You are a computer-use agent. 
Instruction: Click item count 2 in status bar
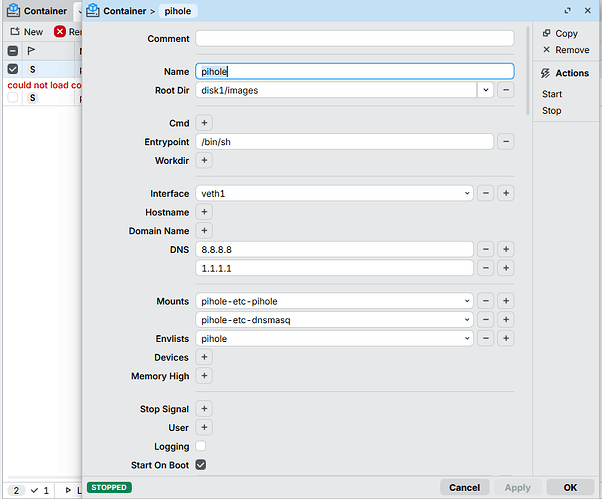coord(16,490)
